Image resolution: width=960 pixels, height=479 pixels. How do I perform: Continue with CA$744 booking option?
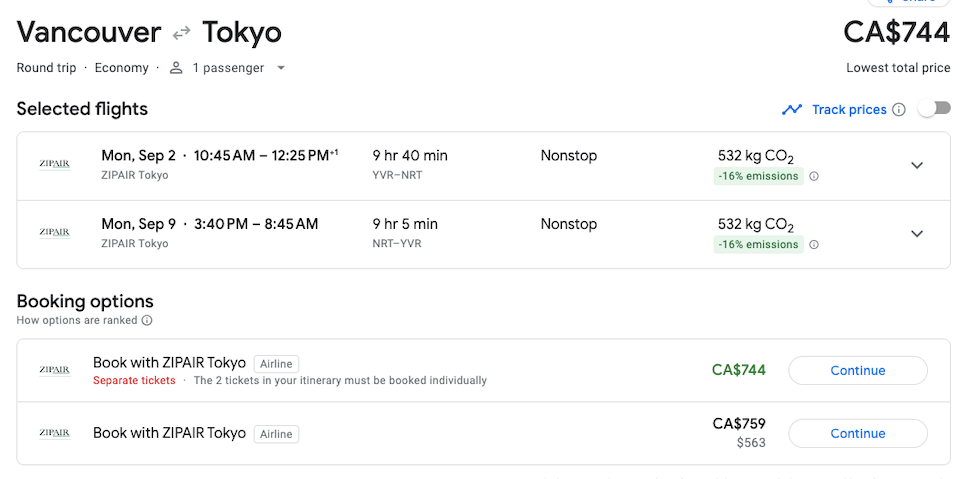pyautogui.click(x=858, y=371)
